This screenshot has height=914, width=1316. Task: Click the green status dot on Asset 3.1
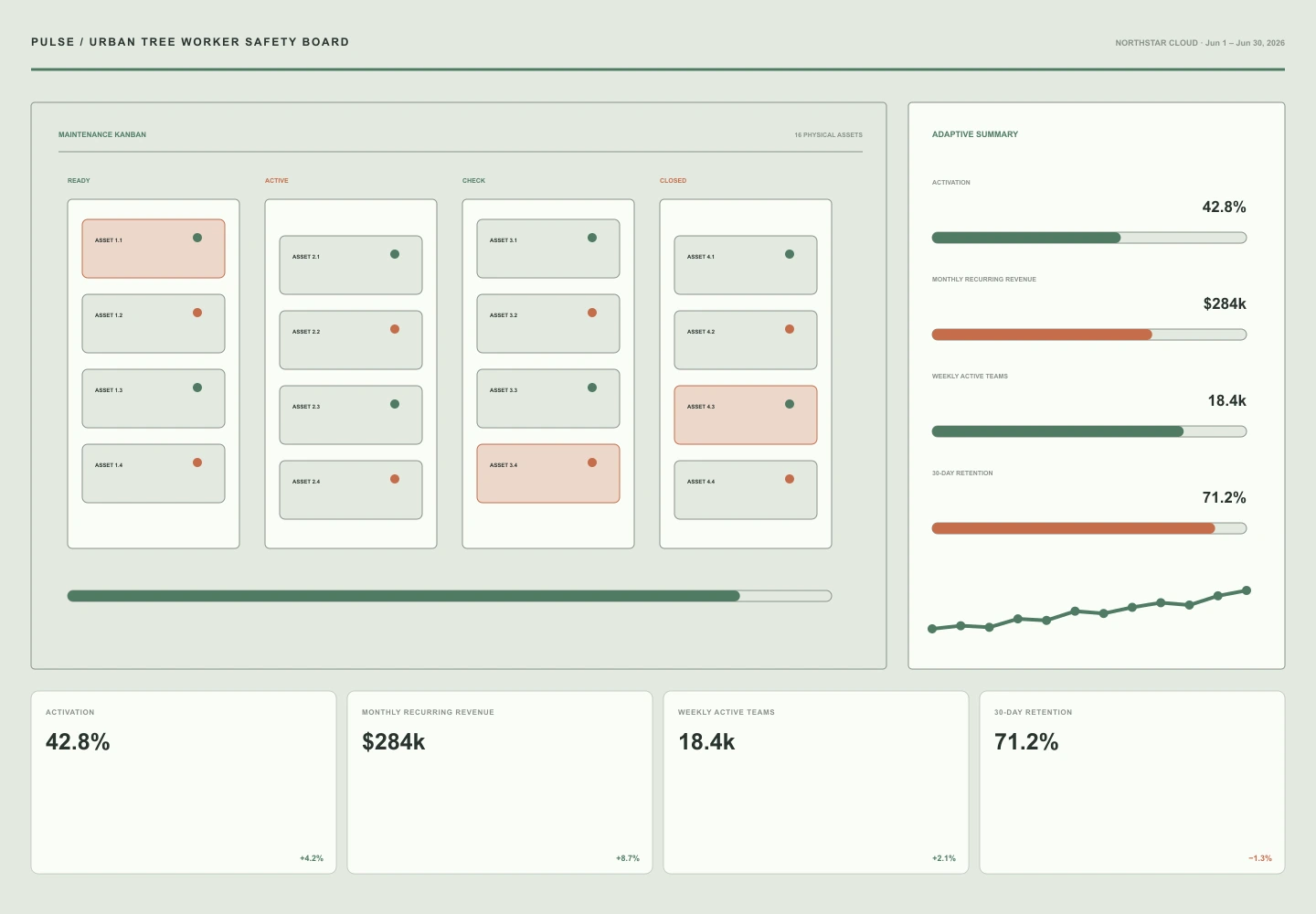(592, 238)
